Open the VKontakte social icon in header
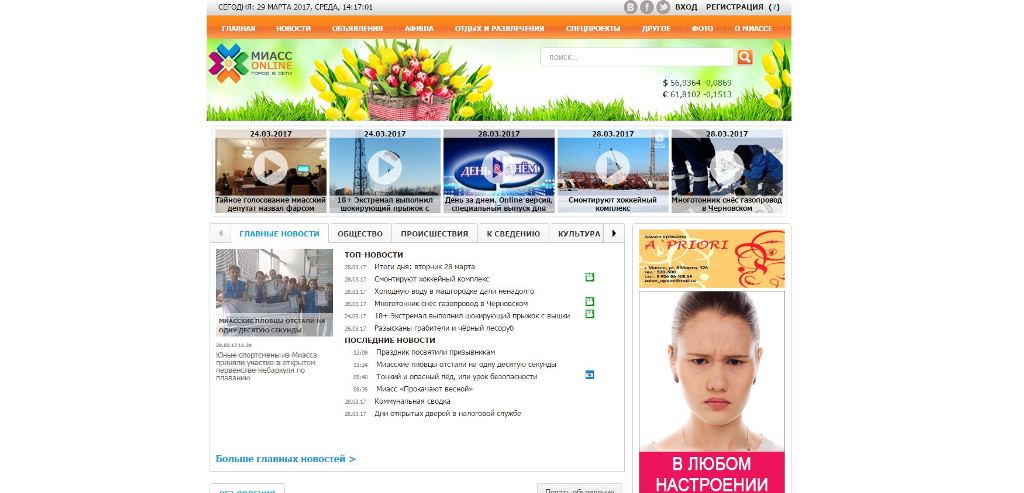Screen dimensions: 1024x493 point(630,7)
